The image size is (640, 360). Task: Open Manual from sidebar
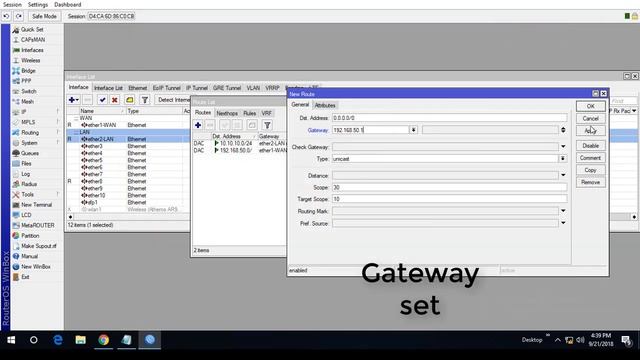29,256
